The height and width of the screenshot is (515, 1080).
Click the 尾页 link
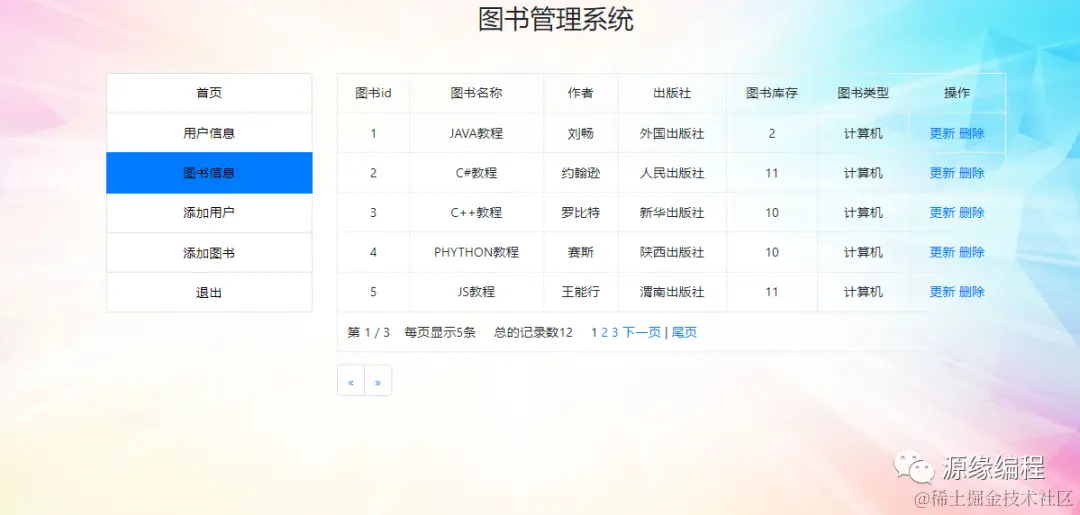tap(685, 333)
